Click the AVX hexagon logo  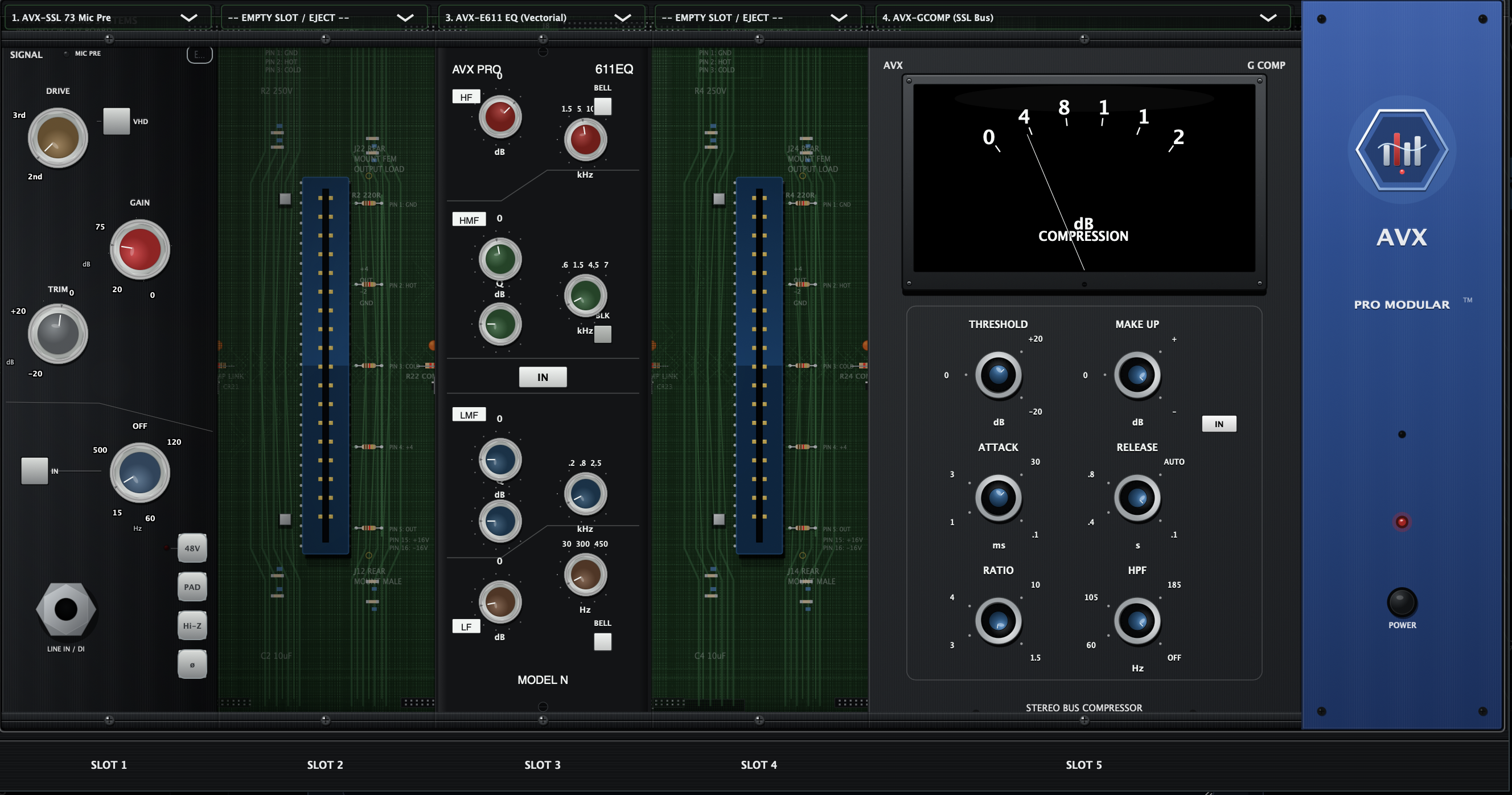1402,150
